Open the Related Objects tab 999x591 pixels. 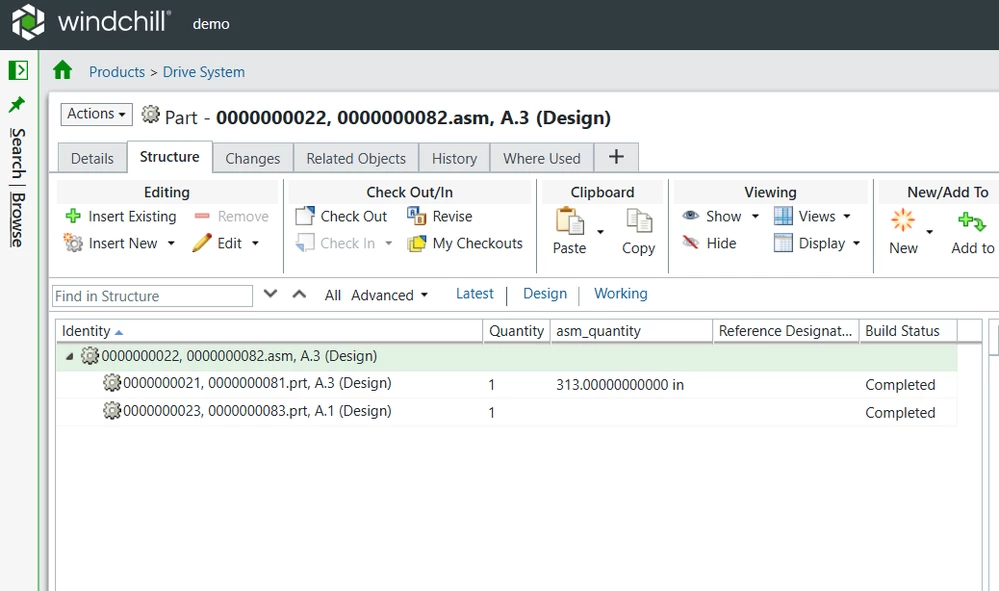point(356,159)
